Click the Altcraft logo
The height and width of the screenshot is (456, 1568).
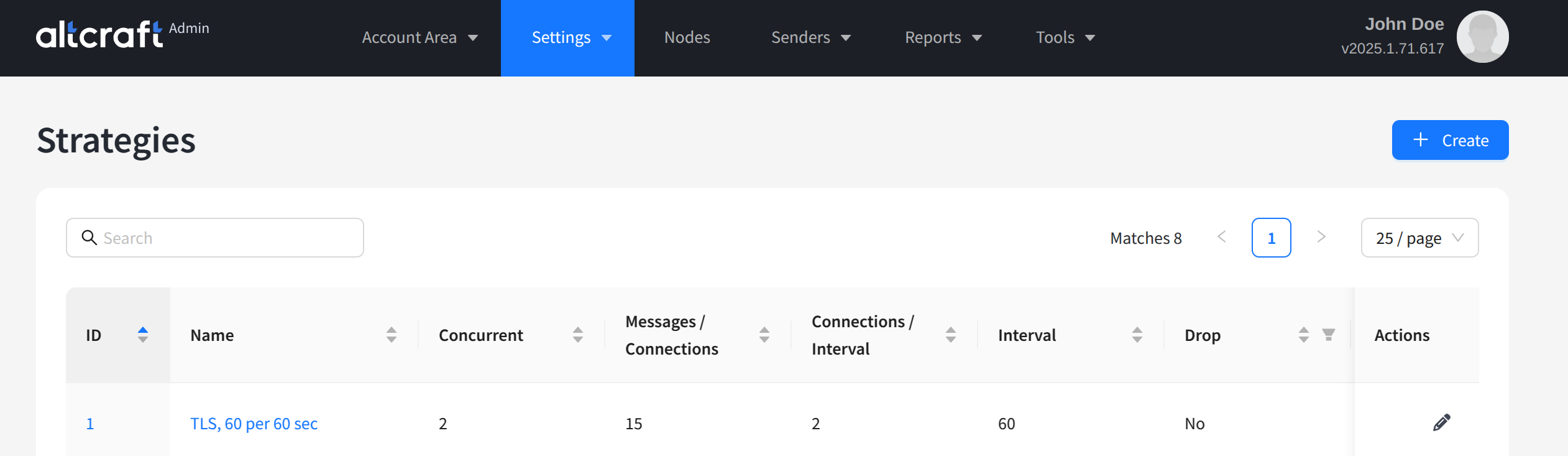click(x=99, y=35)
